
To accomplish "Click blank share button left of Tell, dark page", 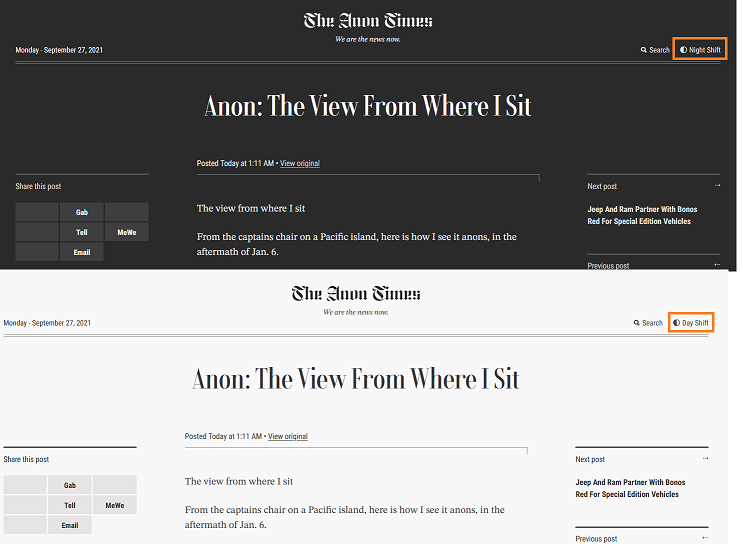I will (37, 232).
